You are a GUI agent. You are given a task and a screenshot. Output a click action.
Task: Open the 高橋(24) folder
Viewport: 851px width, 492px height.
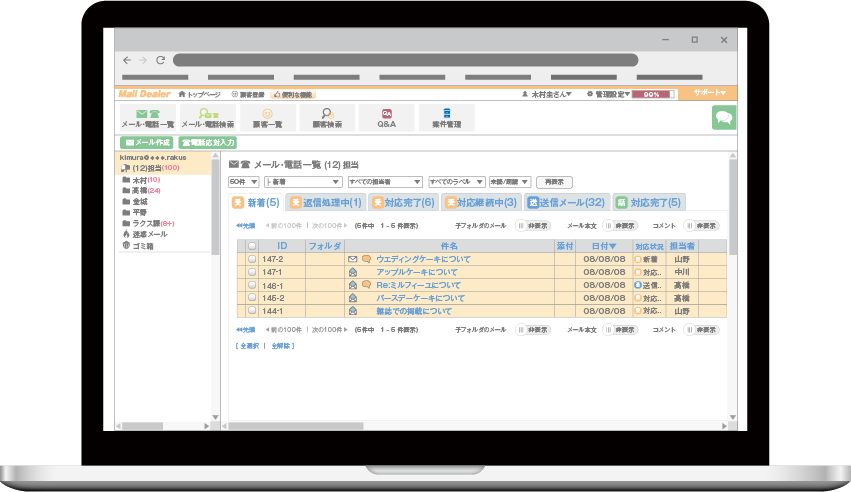pyautogui.click(x=141, y=191)
